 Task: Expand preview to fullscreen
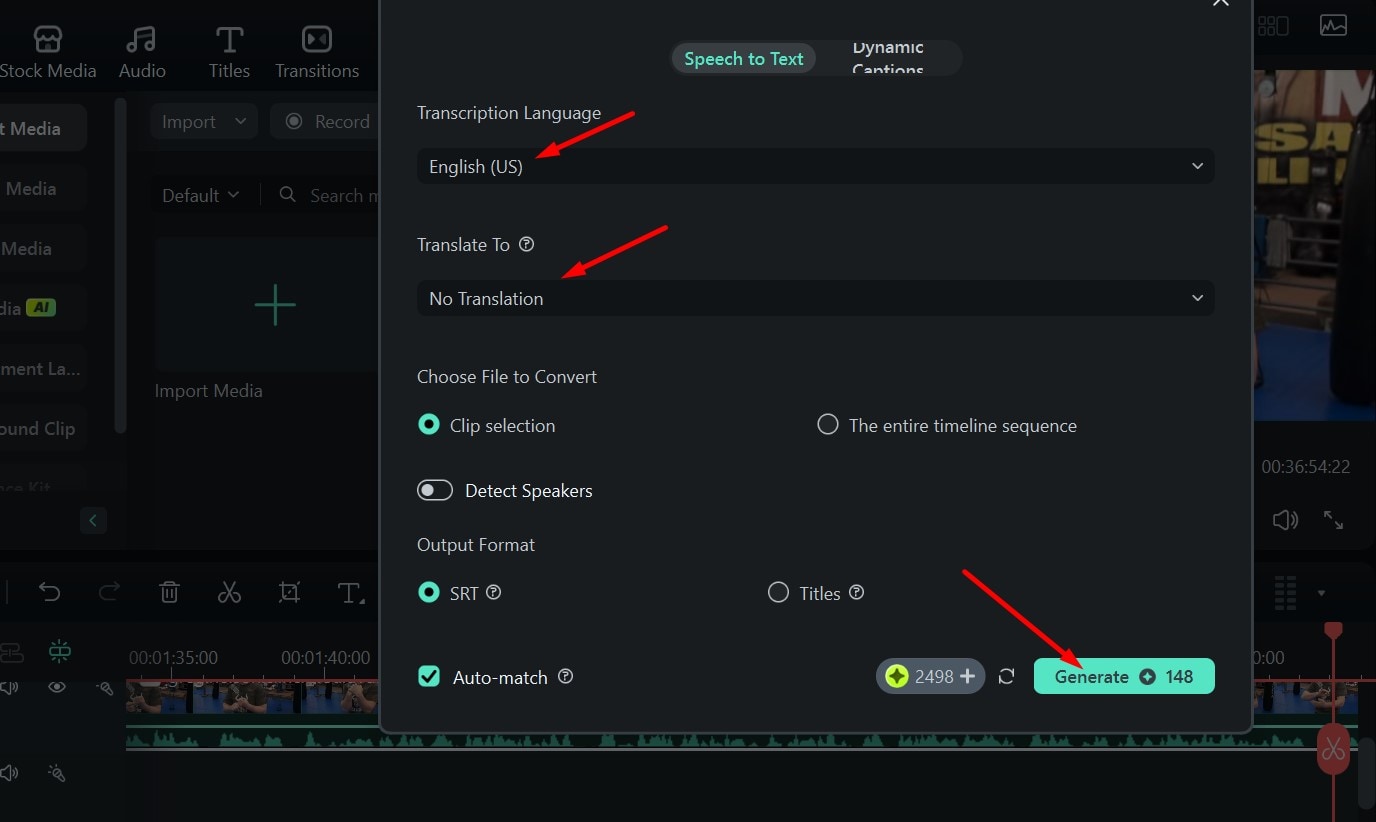pos(1334,520)
